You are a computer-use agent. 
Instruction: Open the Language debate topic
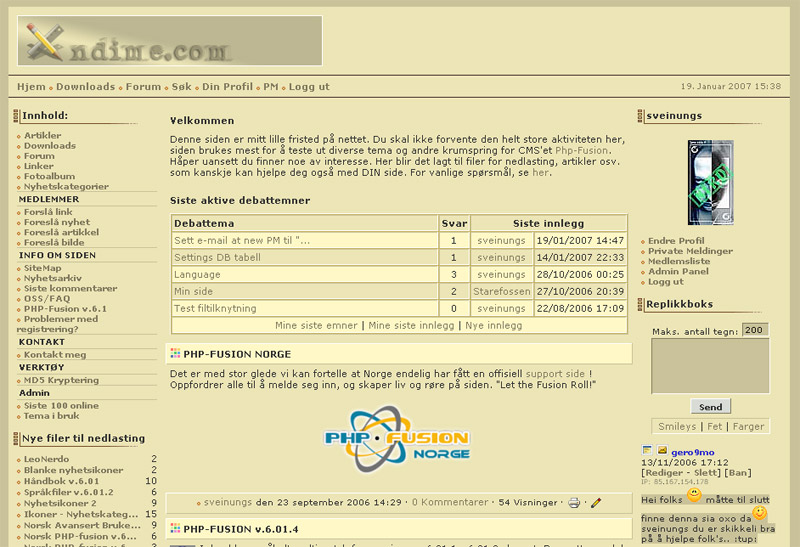197,275
